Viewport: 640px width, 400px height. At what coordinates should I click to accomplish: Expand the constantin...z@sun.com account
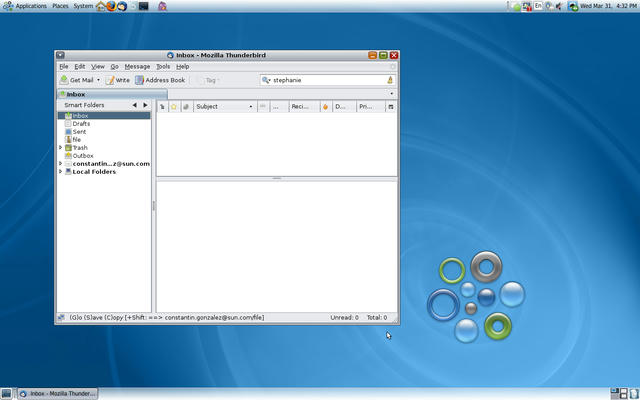(x=61, y=164)
